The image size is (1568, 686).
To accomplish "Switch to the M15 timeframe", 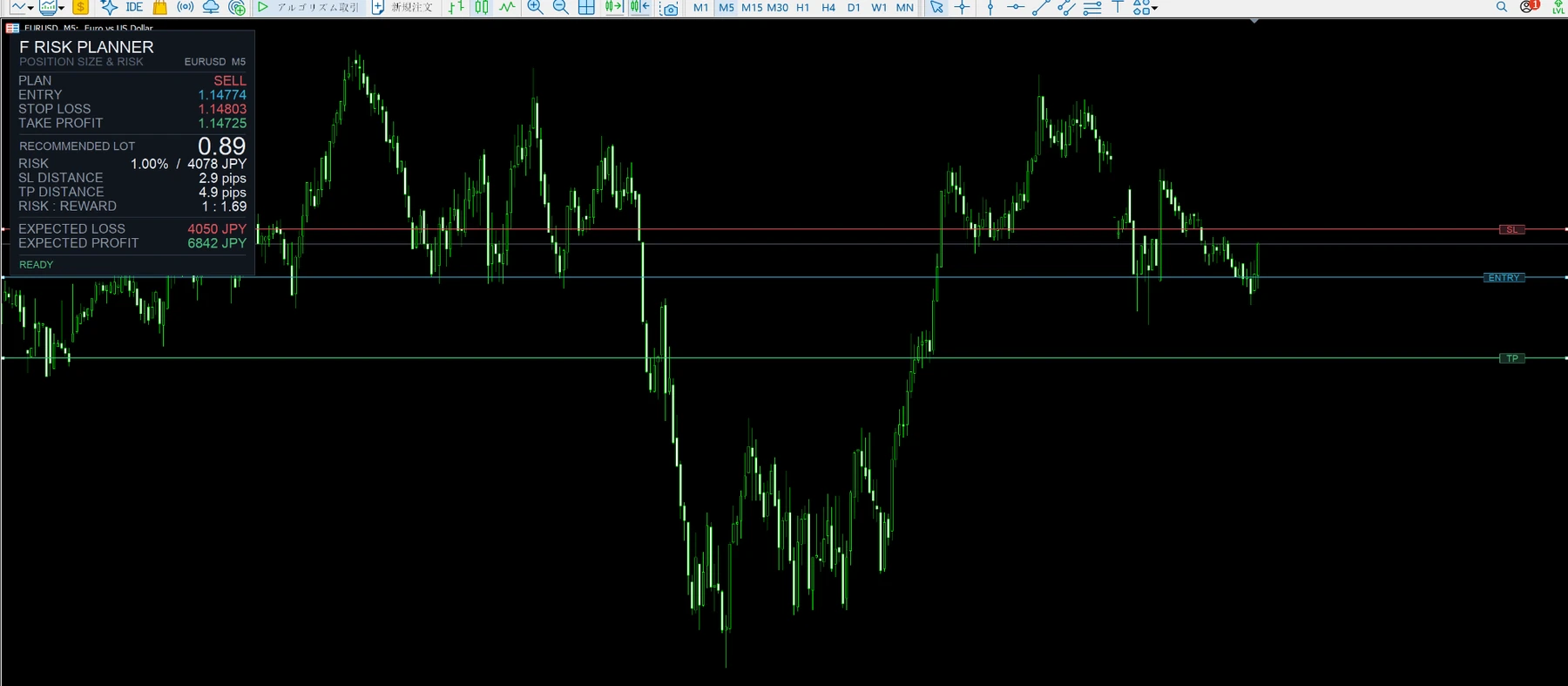I will [x=752, y=7].
